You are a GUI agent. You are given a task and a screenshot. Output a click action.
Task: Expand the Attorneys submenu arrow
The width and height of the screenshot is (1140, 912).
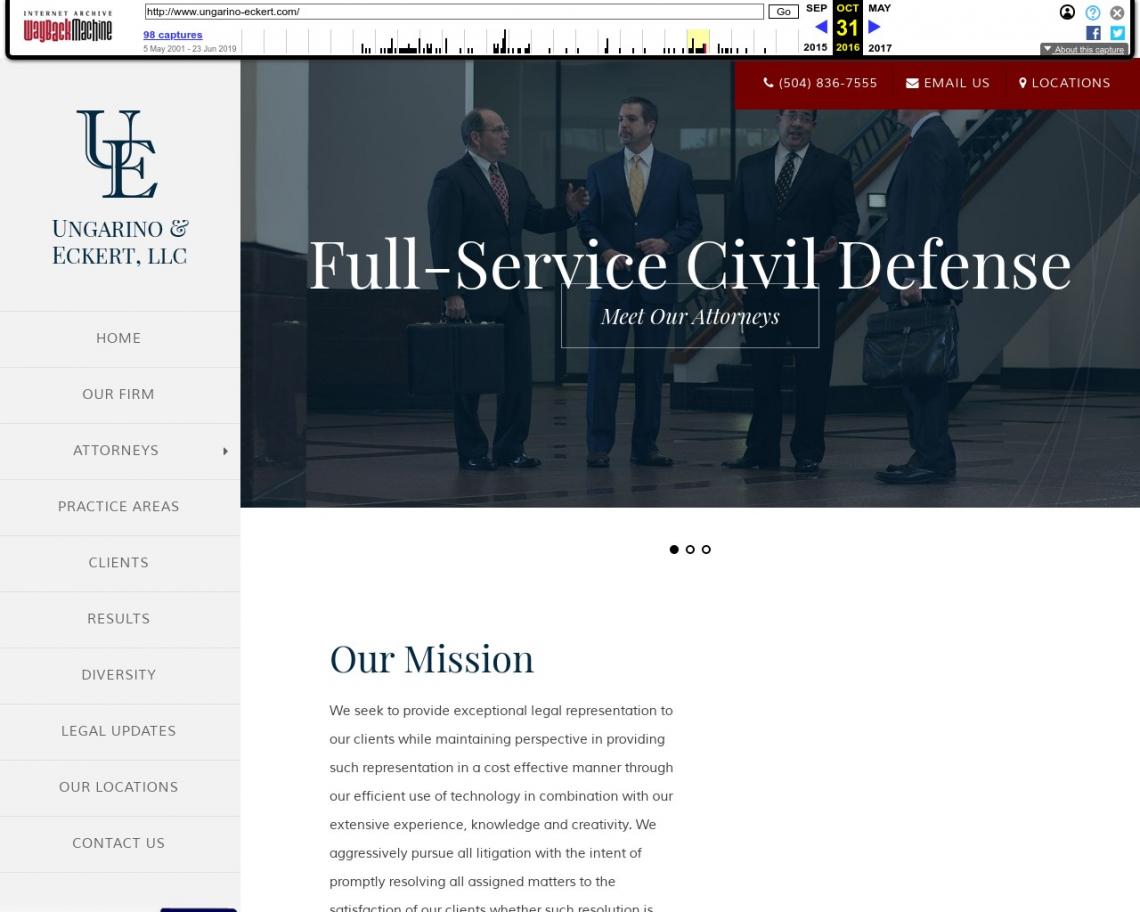point(225,451)
